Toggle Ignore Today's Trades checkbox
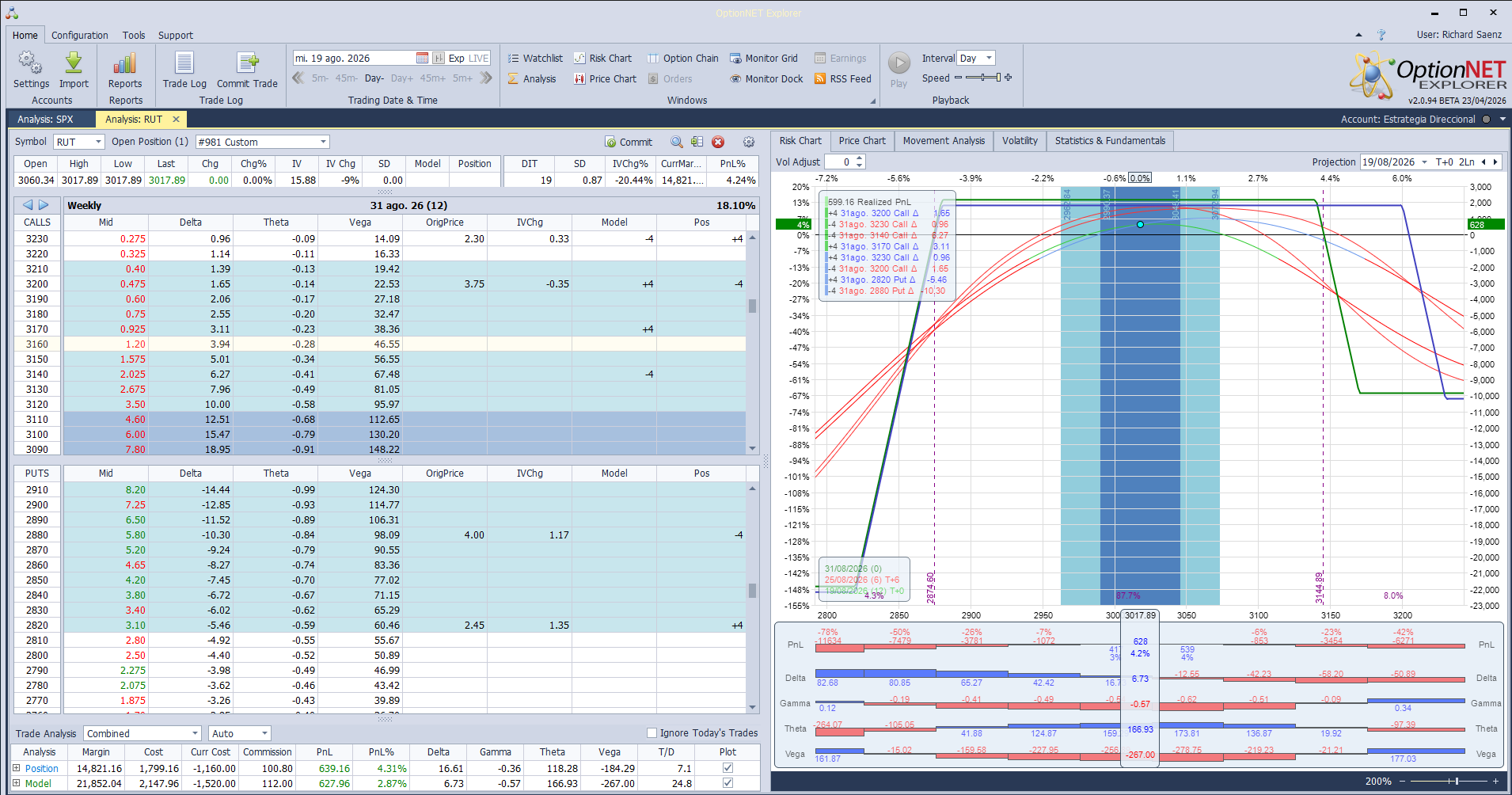Screen dimensions: 1512x795 coord(652,732)
